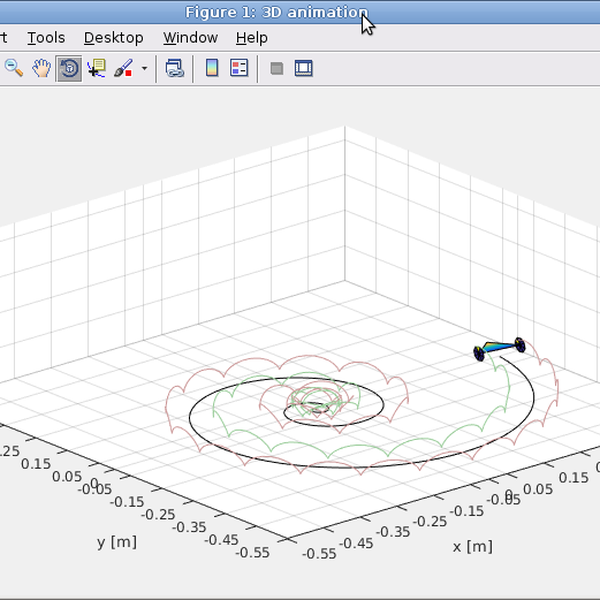The height and width of the screenshot is (600, 600).
Task: Activate the Data Cursor tool
Action: tap(96, 69)
